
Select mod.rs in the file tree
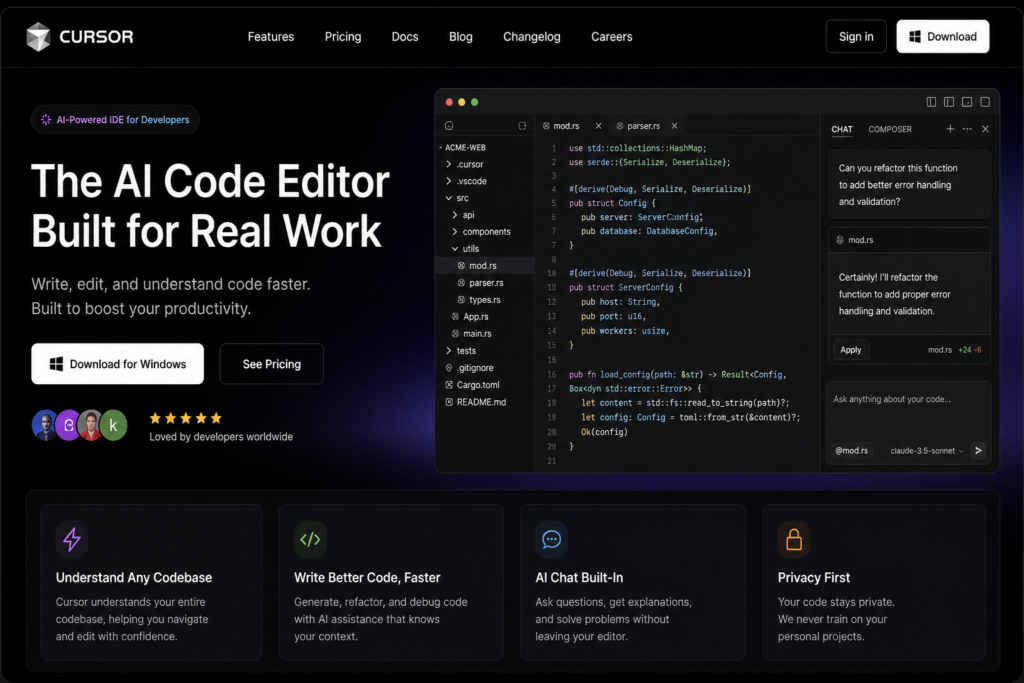coord(485,266)
